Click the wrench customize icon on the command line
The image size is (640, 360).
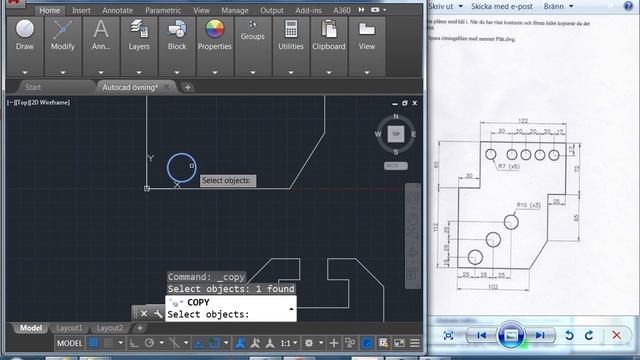[158, 313]
